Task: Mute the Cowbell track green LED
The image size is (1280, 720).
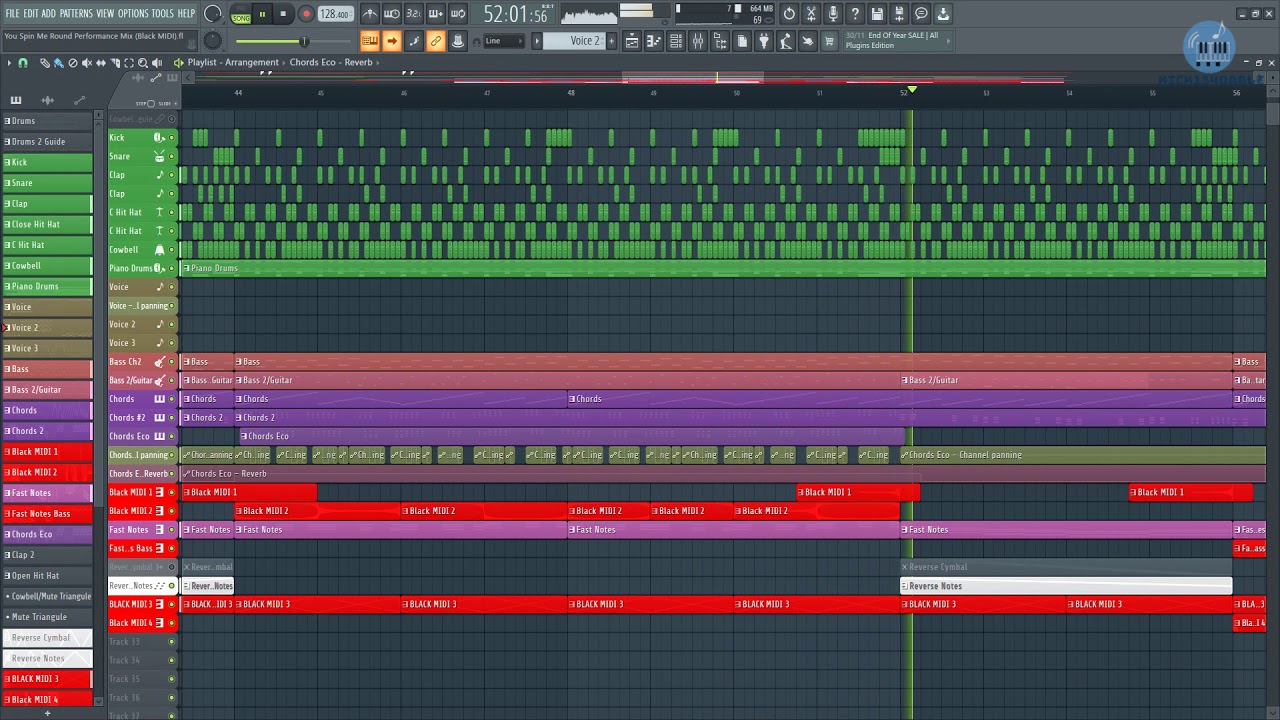Action: point(171,249)
